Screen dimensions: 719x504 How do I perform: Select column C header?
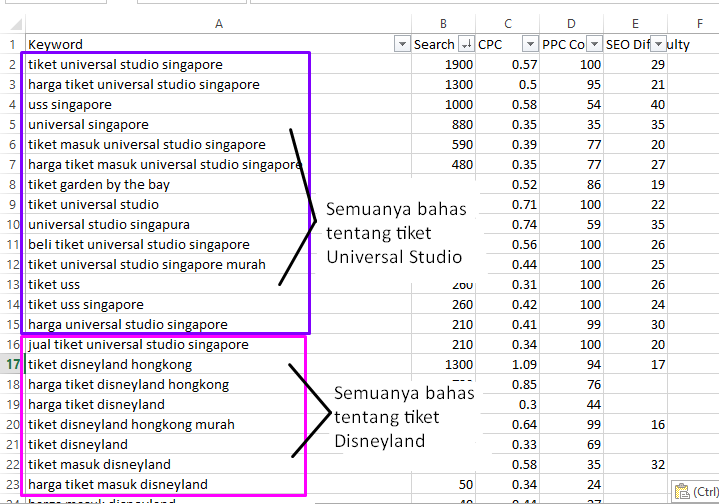[508, 24]
